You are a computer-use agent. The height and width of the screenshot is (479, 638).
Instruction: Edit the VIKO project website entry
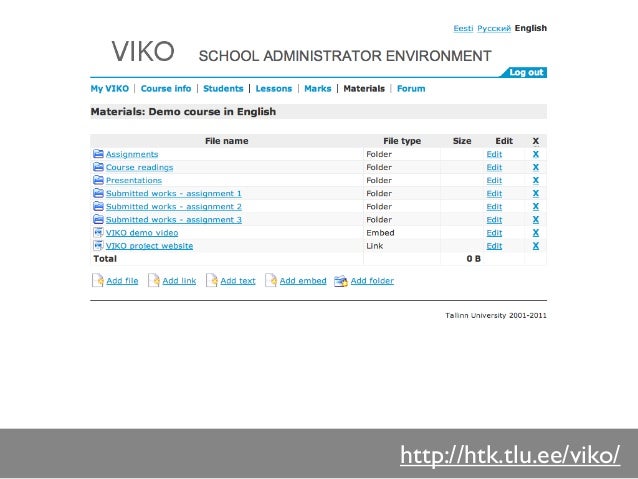click(x=494, y=246)
